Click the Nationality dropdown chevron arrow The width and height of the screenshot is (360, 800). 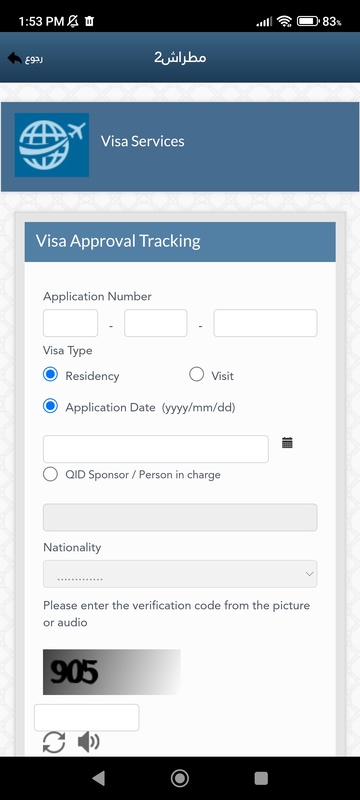pyautogui.click(x=309, y=574)
